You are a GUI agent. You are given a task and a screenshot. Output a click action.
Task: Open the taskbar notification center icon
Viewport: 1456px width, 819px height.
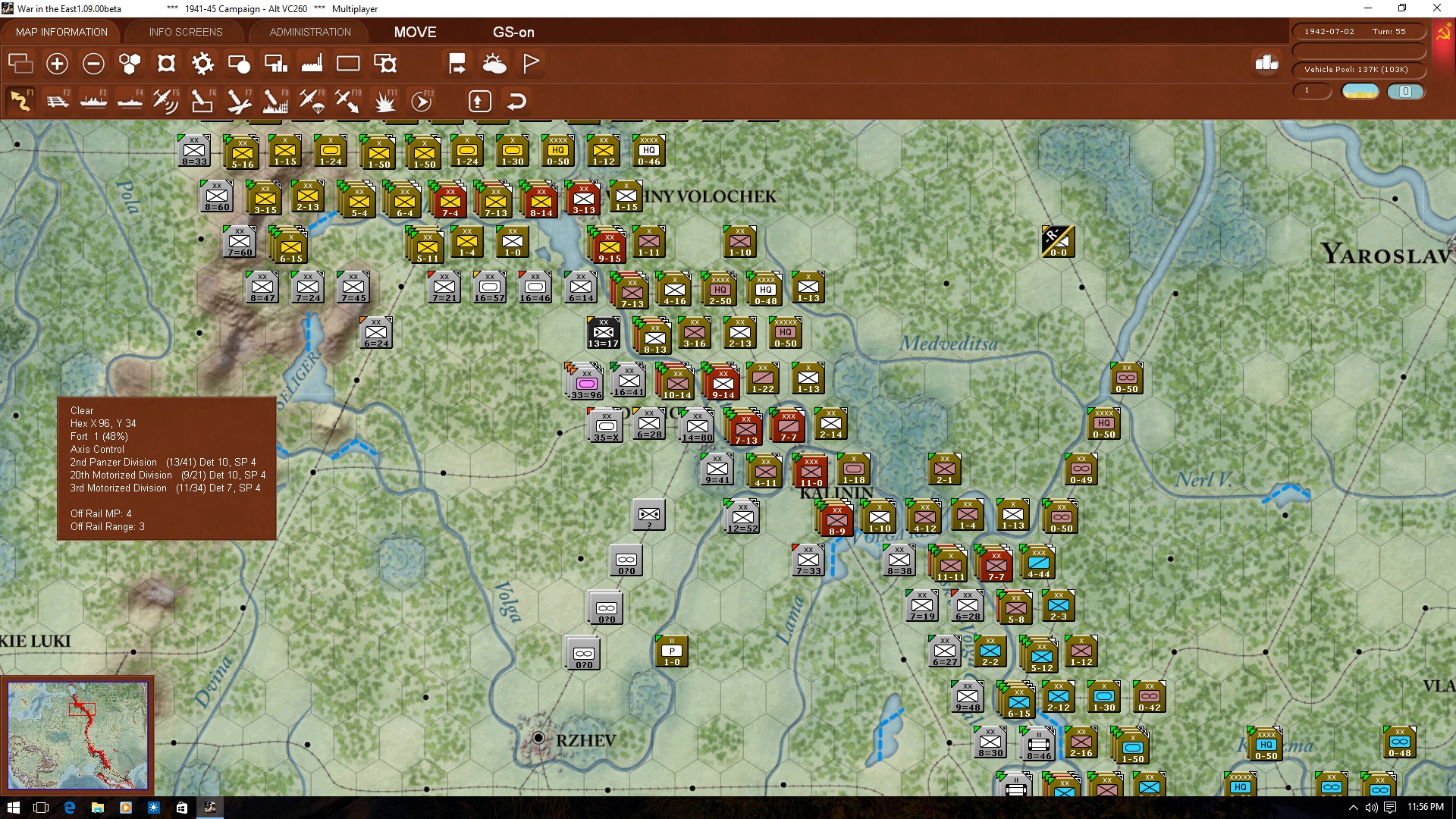[1390, 808]
